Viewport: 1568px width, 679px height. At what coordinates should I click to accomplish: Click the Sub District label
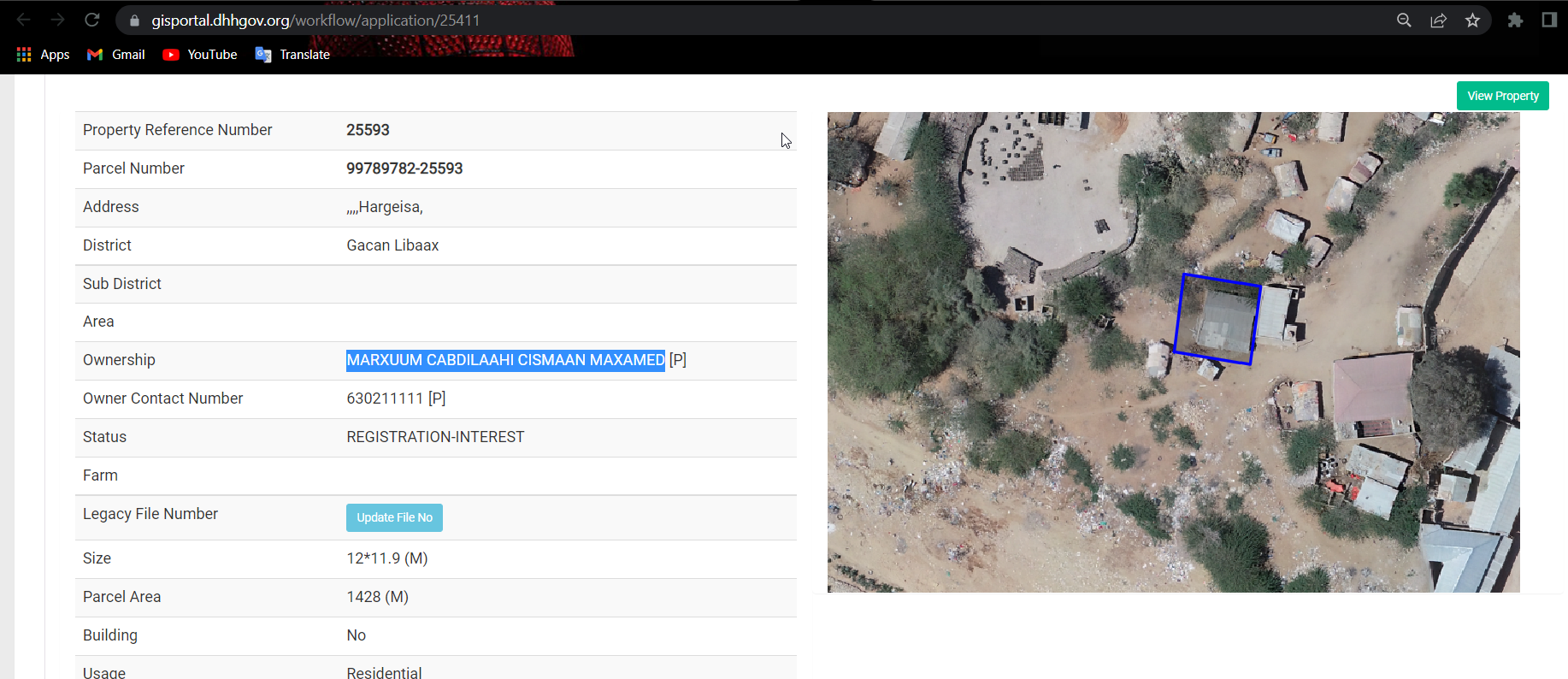122,284
